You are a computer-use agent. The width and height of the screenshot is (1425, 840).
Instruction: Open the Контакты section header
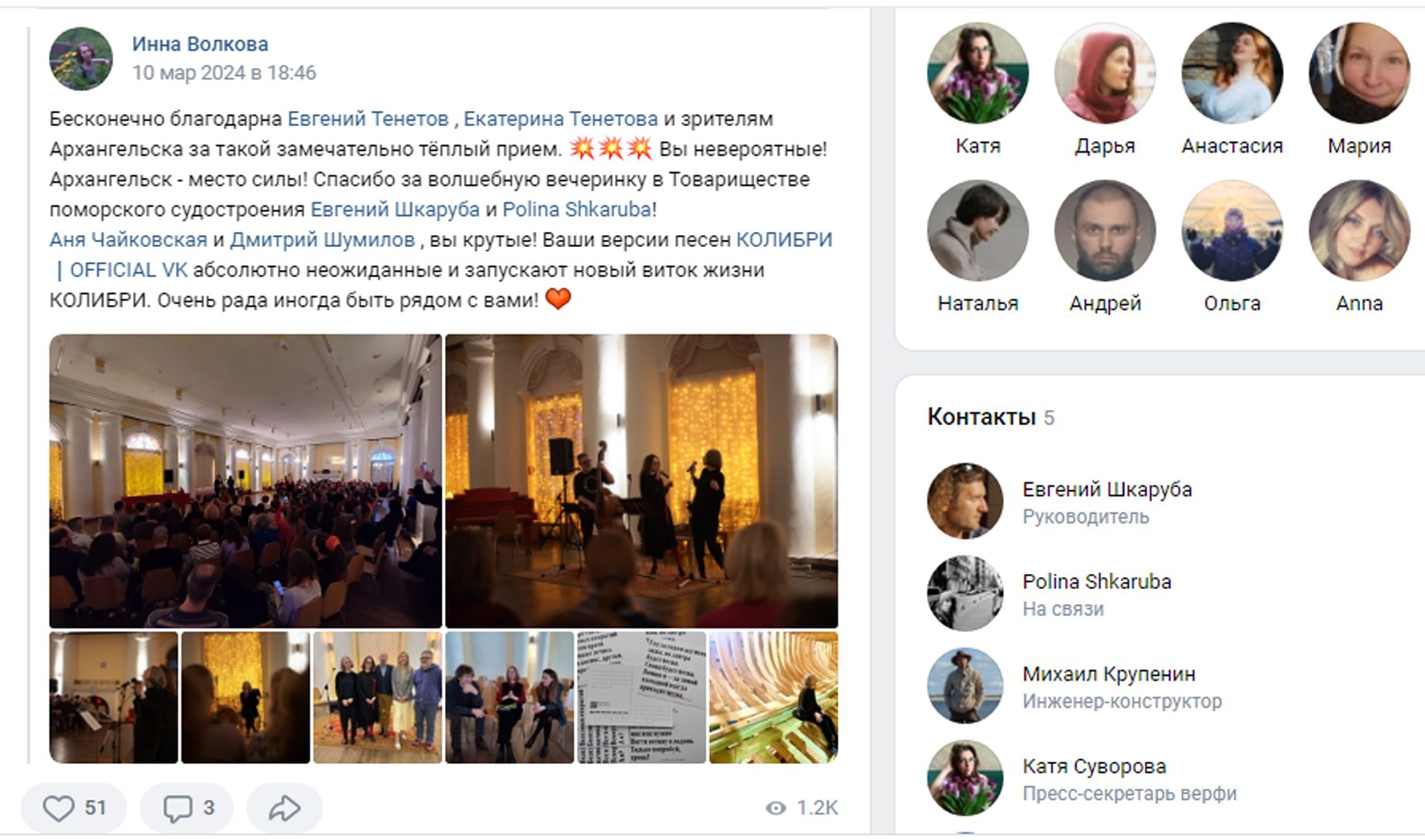coord(982,417)
